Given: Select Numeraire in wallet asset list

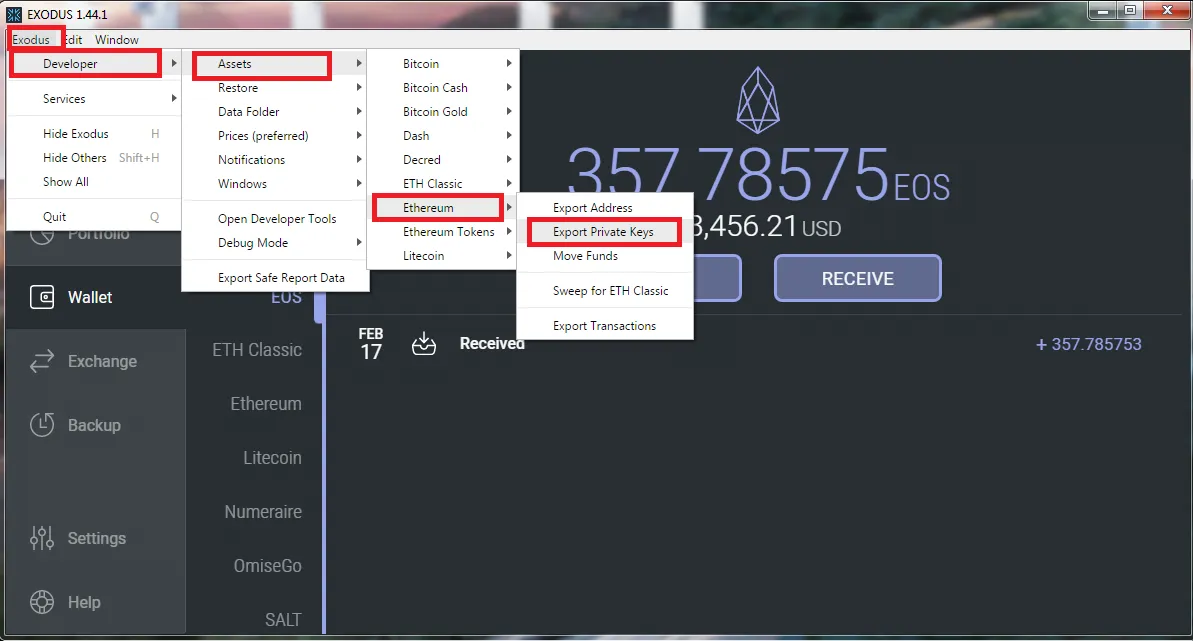Looking at the screenshot, I should (262, 512).
